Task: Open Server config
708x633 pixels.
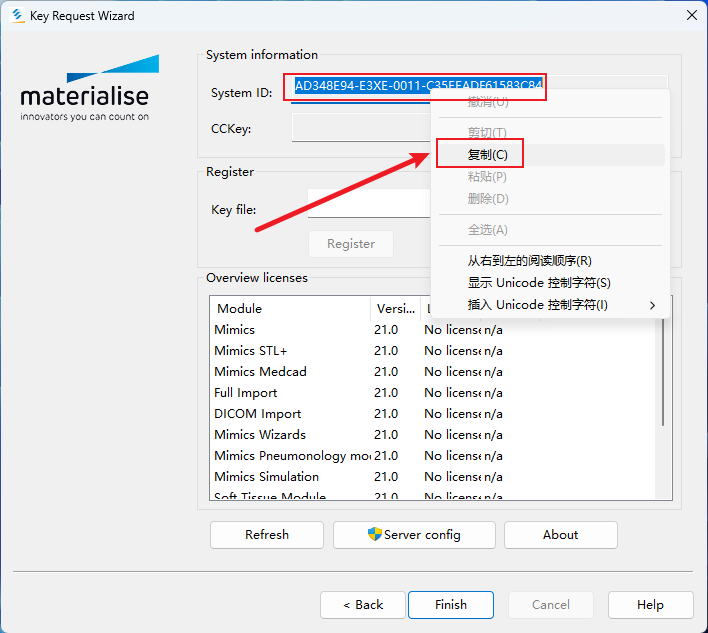Action: pyautogui.click(x=414, y=535)
